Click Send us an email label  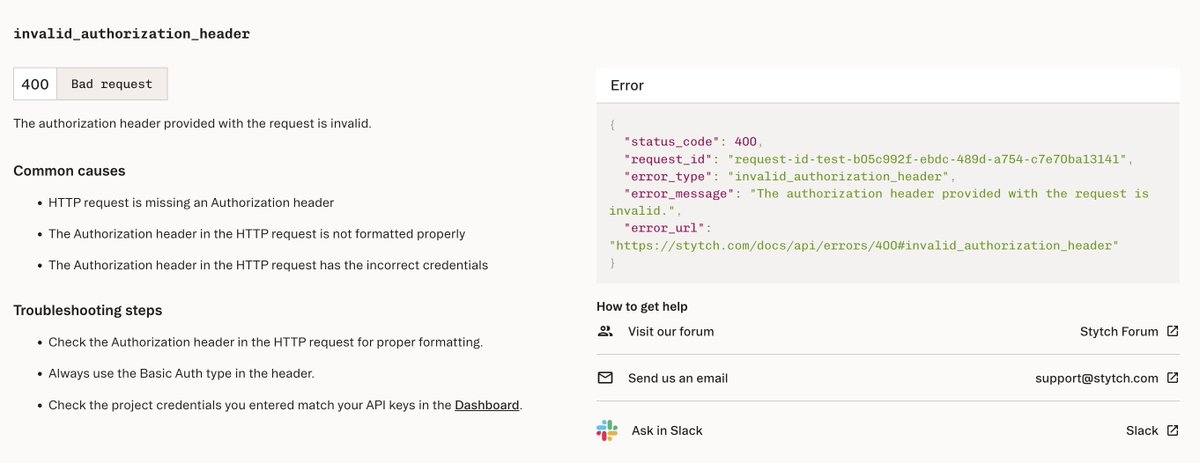click(678, 378)
